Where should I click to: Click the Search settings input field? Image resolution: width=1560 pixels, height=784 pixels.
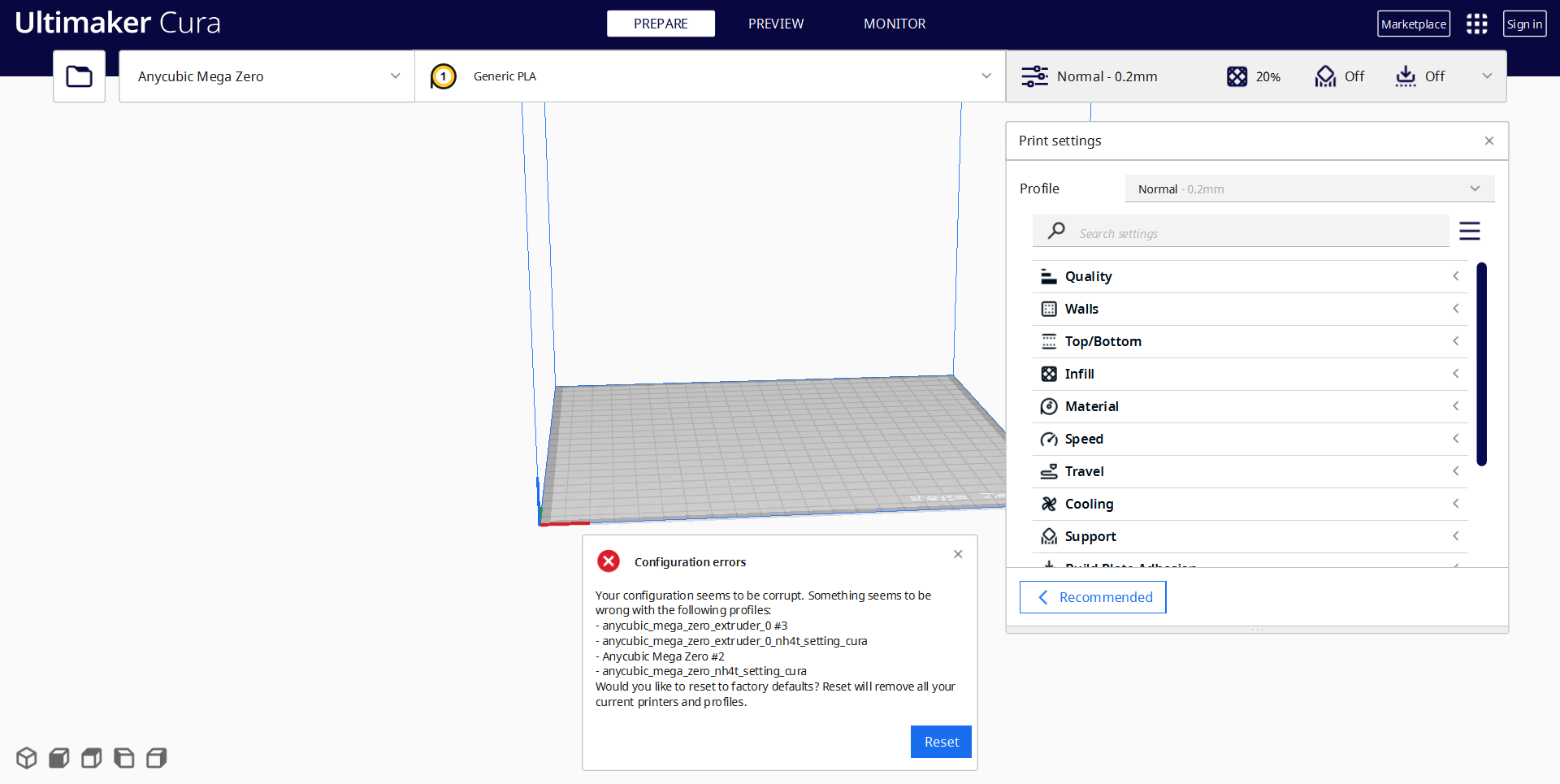click(1241, 232)
